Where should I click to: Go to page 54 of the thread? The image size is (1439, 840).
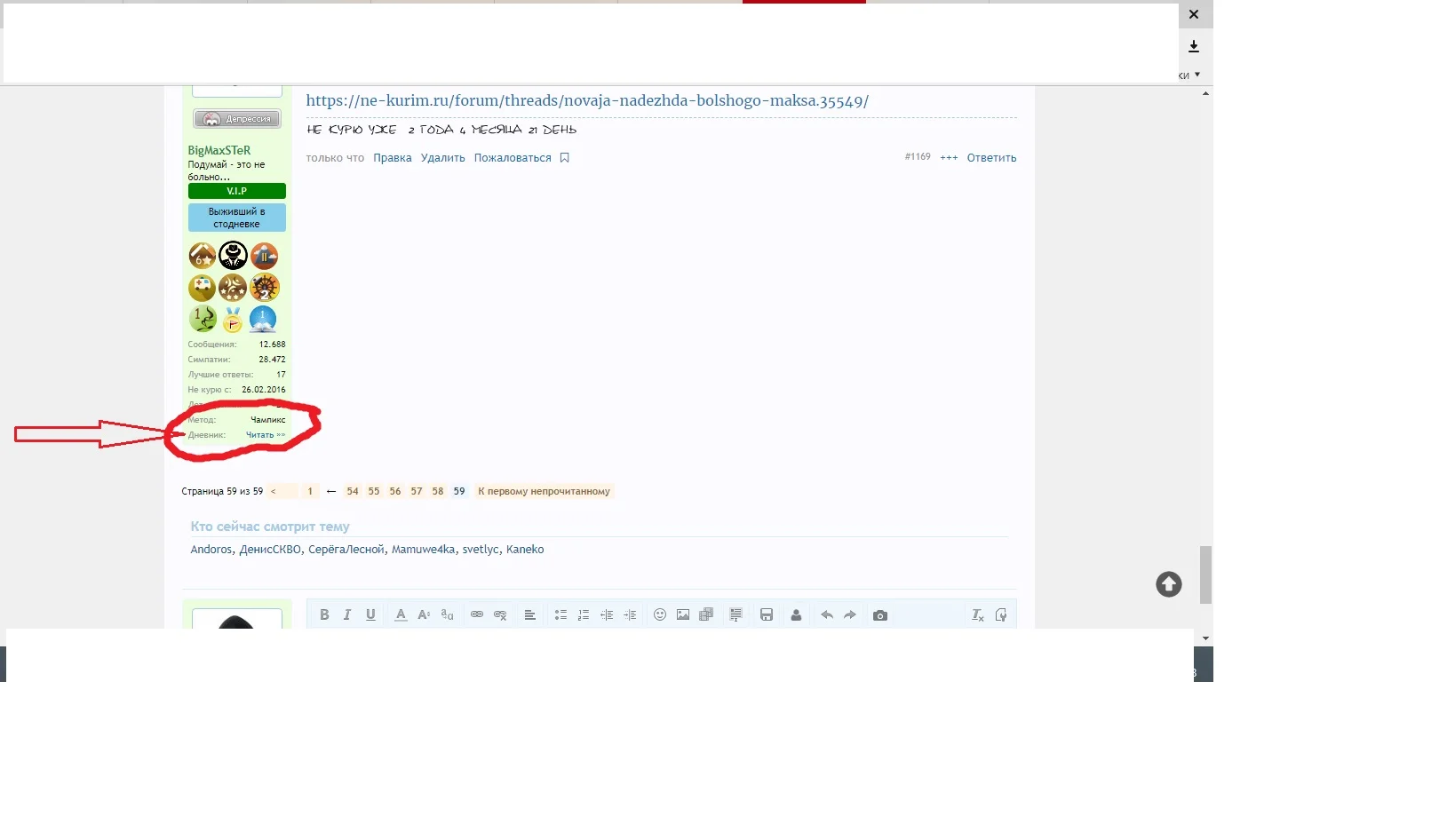[353, 490]
